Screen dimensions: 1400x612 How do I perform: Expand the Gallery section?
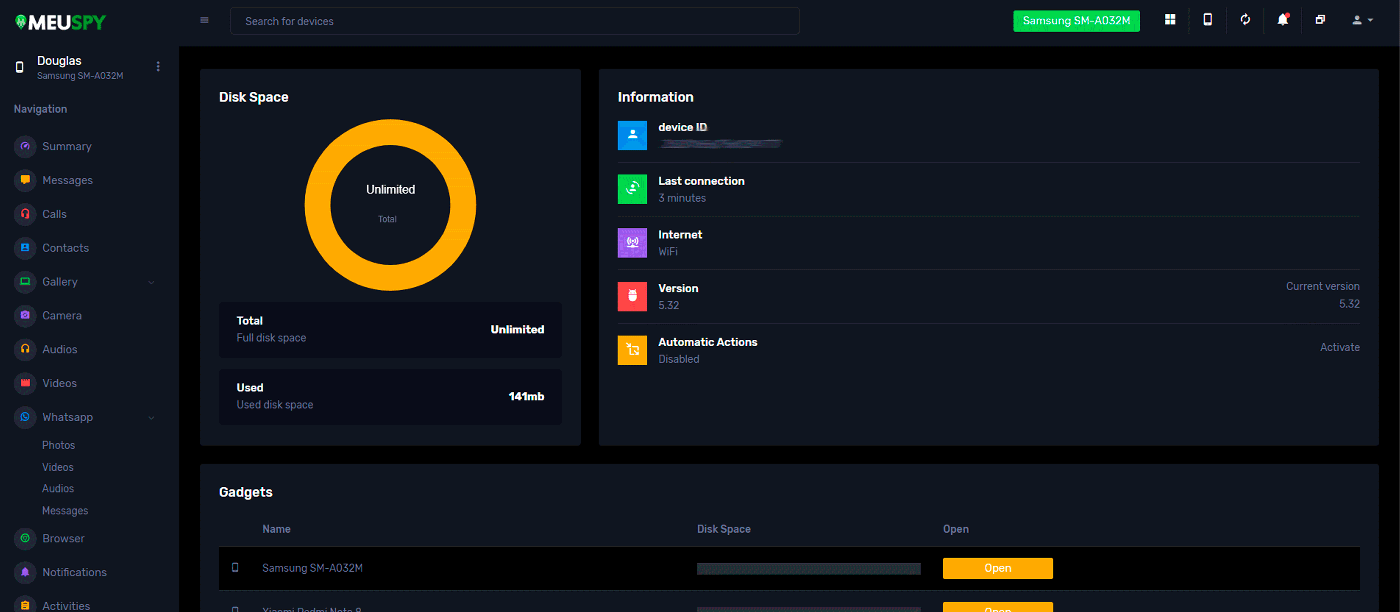(151, 282)
